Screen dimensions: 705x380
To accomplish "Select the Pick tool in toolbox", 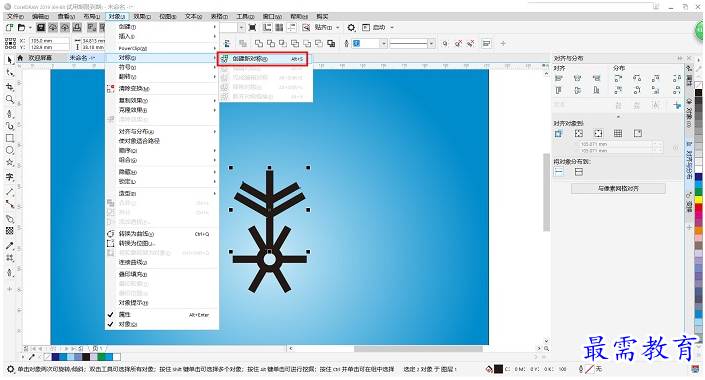I will (x=9, y=59).
